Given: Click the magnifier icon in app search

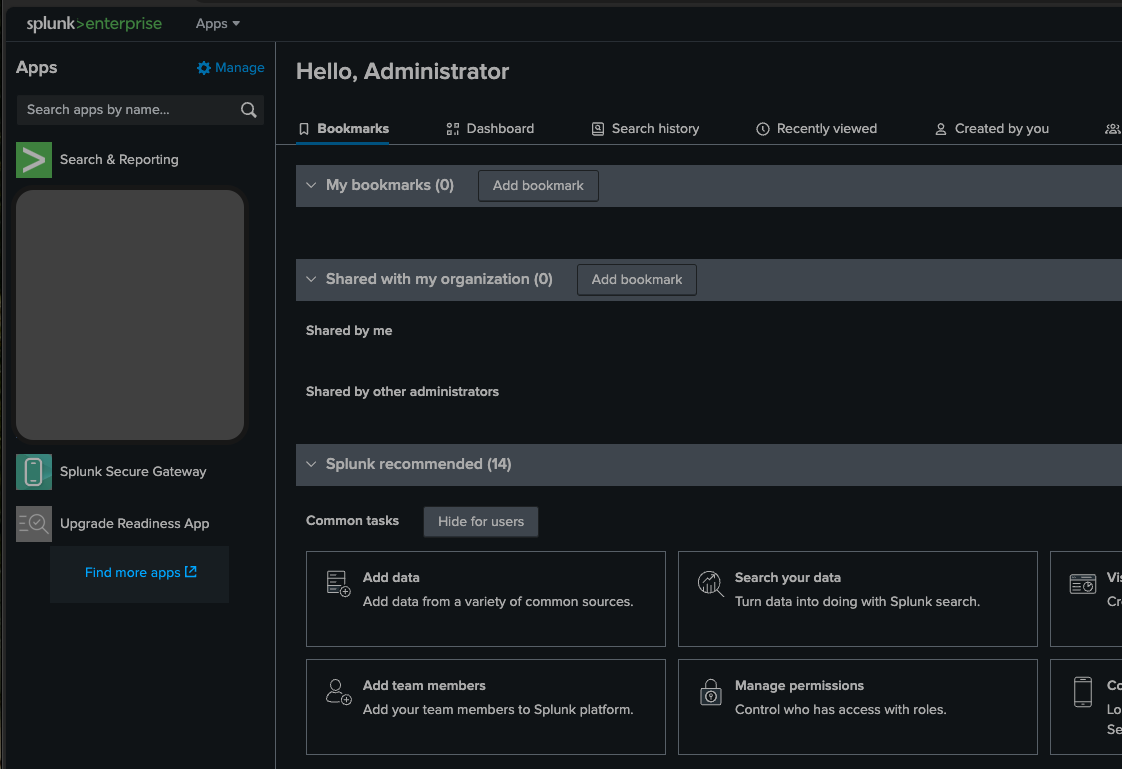Looking at the screenshot, I should pyautogui.click(x=248, y=109).
